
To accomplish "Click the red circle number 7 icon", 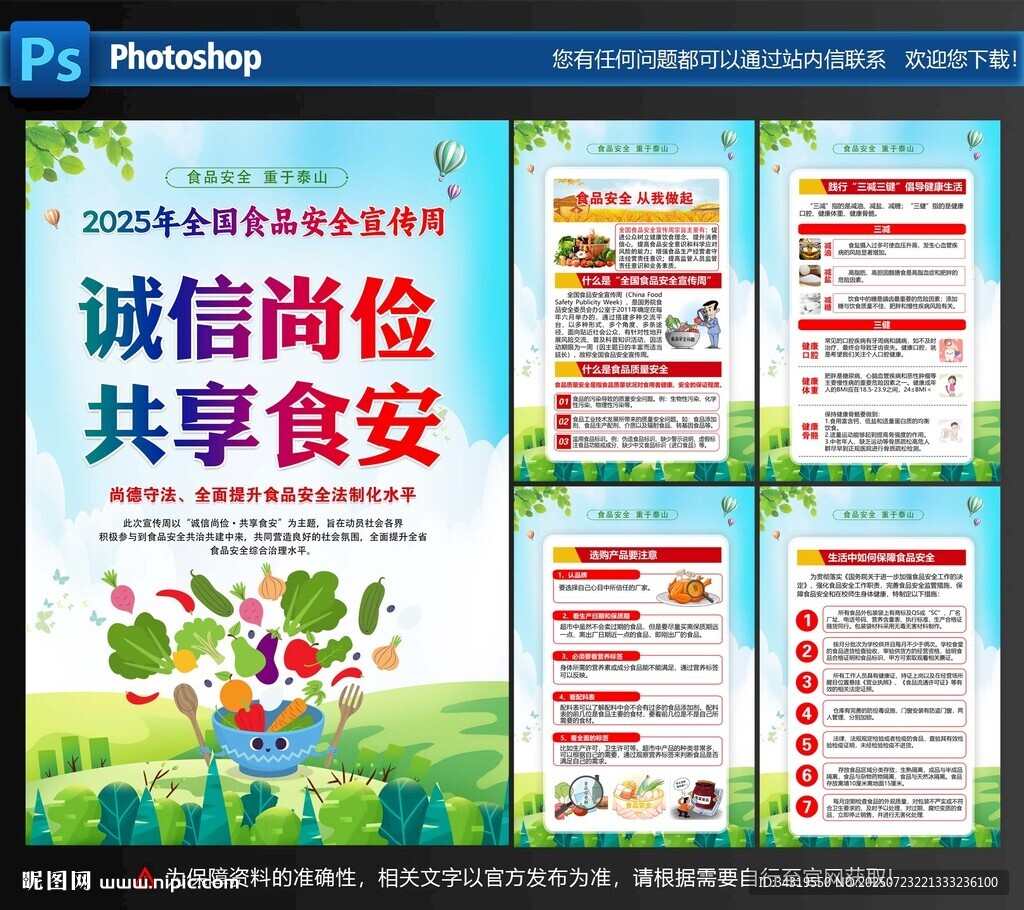I will pyautogui.click(x=807, y=806).
